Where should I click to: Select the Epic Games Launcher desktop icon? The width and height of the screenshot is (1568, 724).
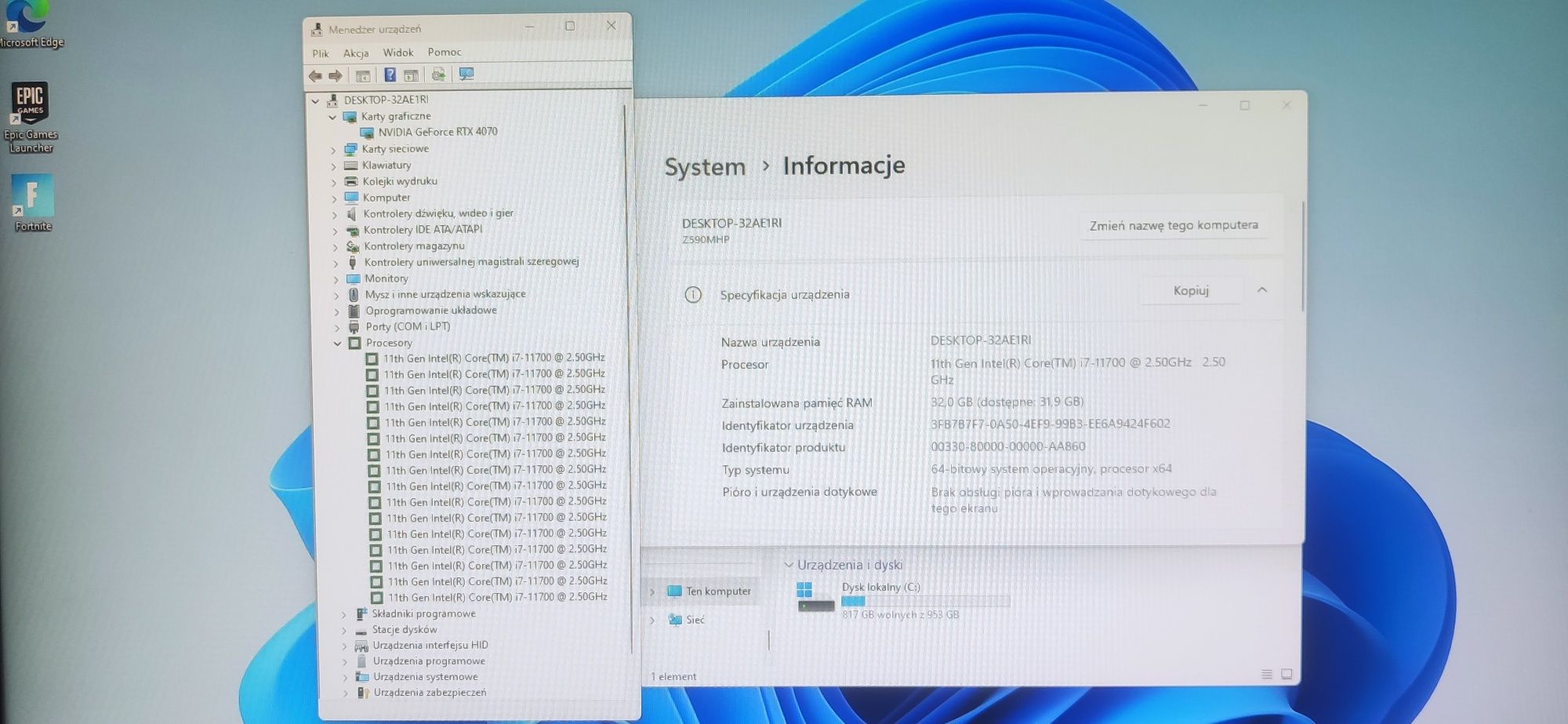coord(31,118)
